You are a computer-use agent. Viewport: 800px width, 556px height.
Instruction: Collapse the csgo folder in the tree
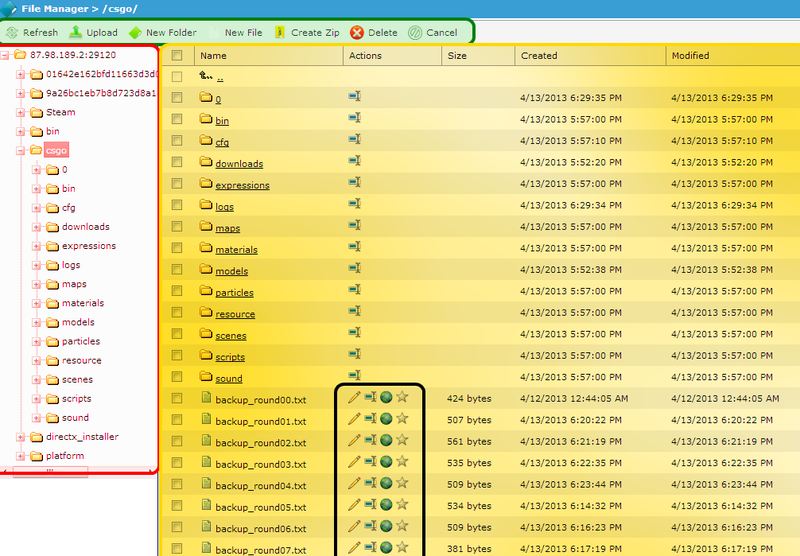tap(20, 150)
